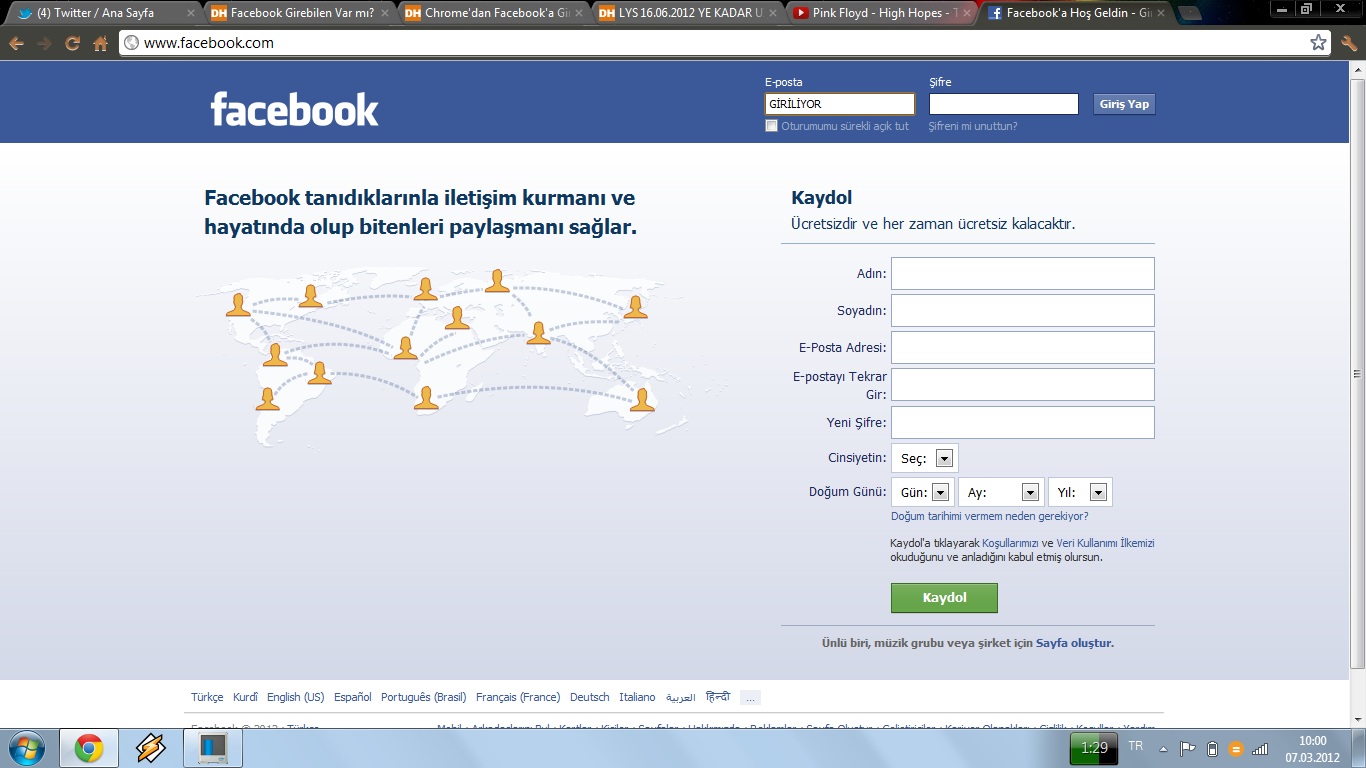
Task: Open the Koşullarımızı link
Action: pos(1010,543)
